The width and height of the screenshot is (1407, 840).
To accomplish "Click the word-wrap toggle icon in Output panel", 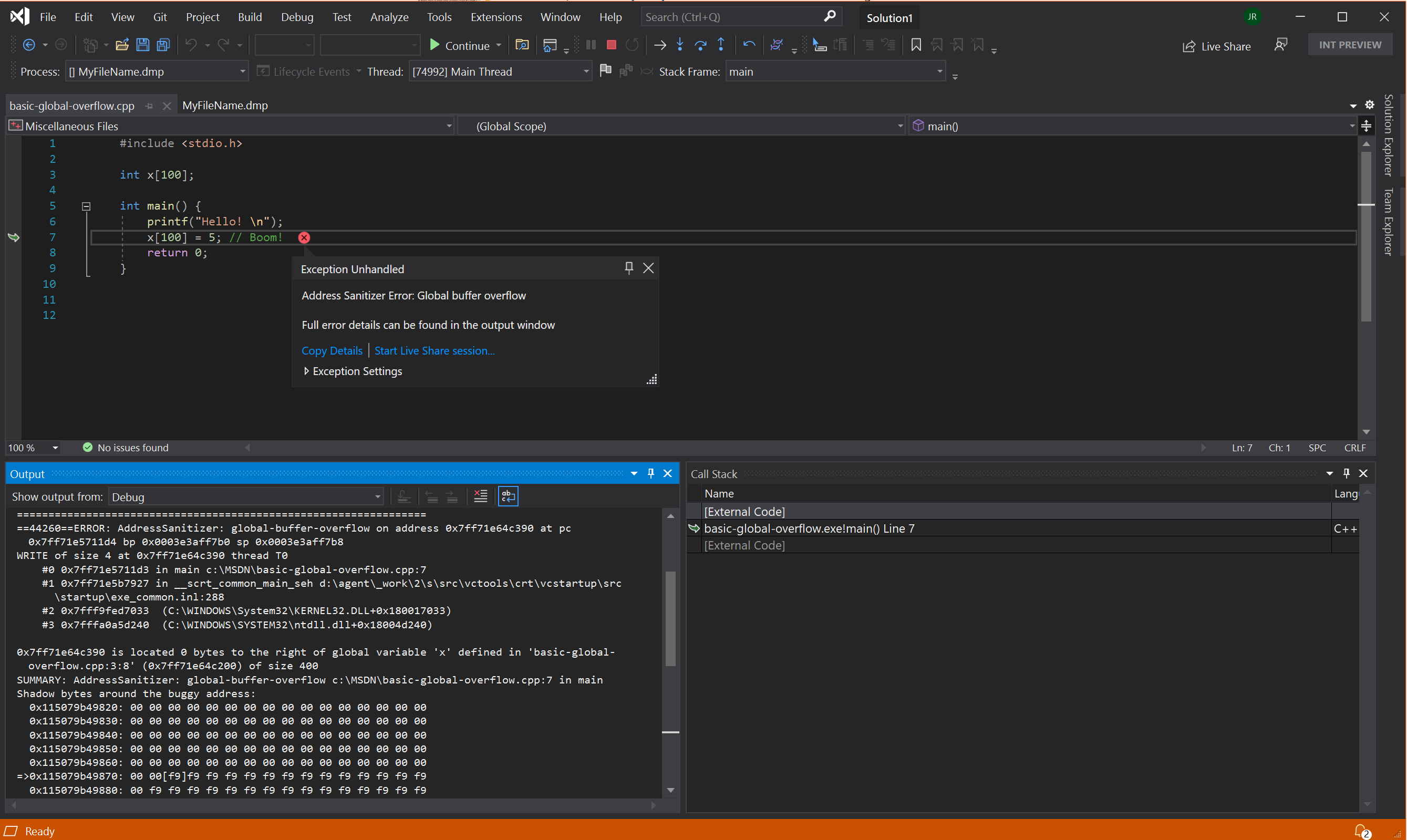I will coord(510,497).
